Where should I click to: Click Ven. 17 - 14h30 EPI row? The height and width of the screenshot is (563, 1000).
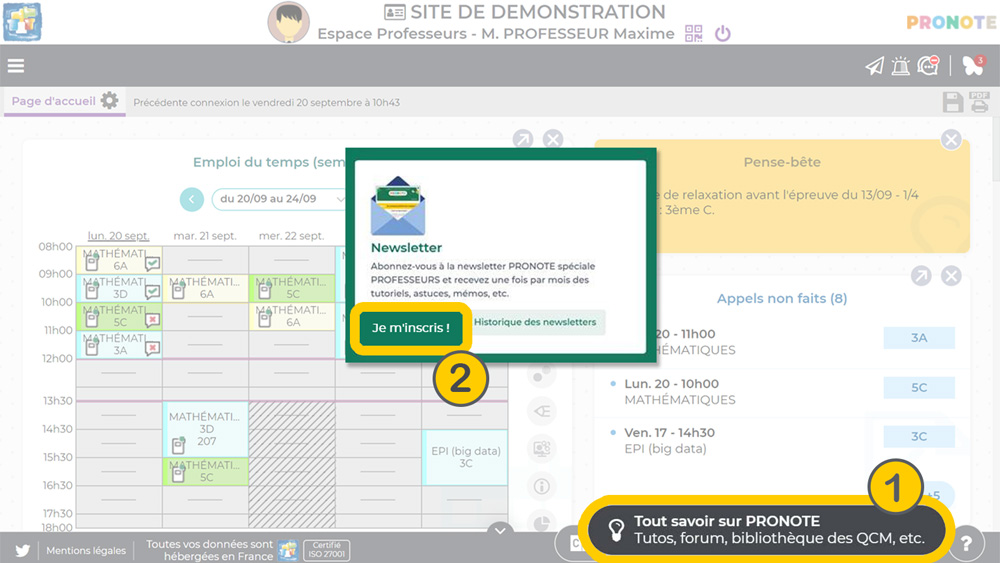[x=781, y=441]
